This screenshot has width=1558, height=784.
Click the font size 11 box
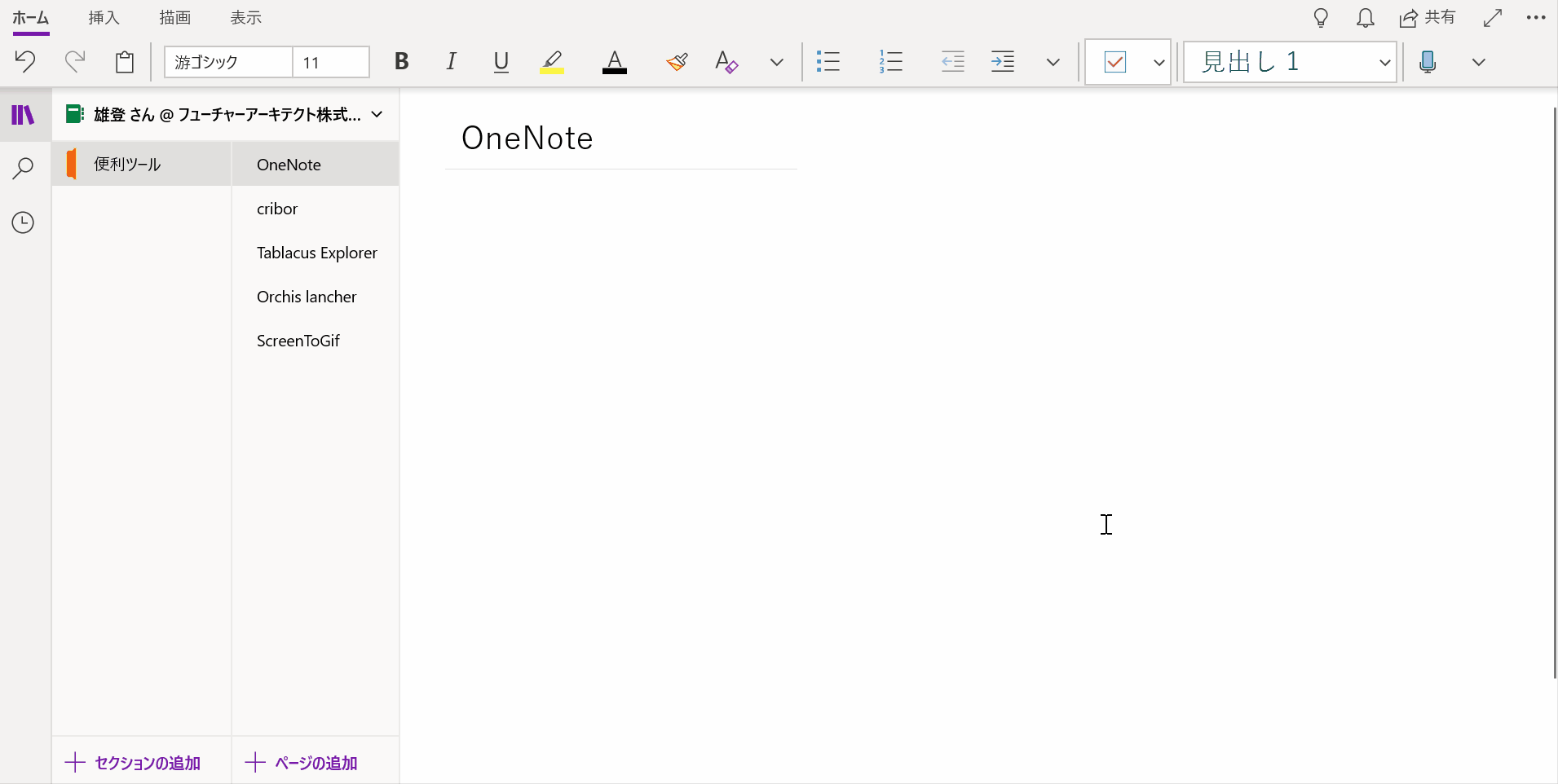331,62
